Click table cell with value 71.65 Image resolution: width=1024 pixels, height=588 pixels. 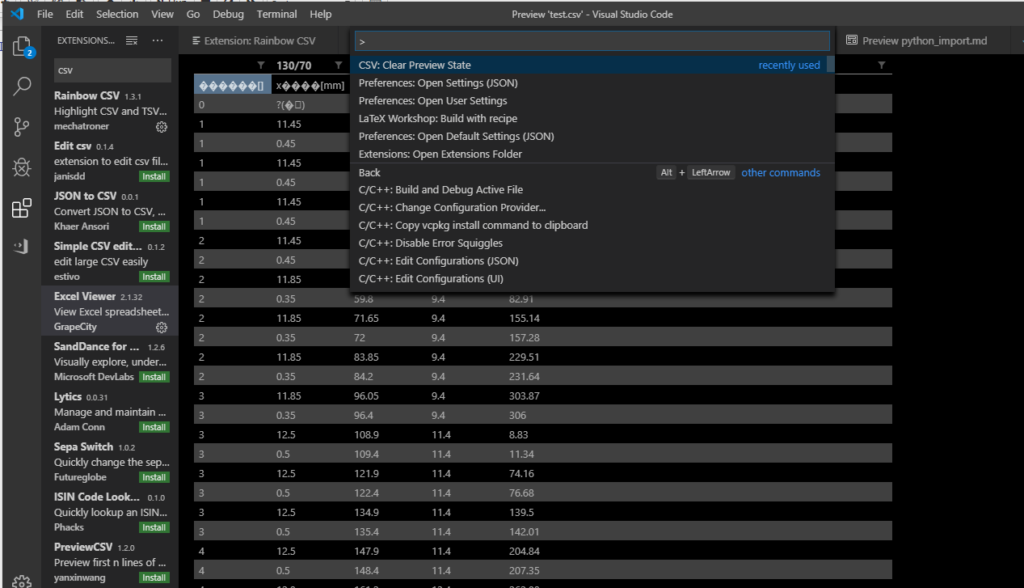point(366,318)
